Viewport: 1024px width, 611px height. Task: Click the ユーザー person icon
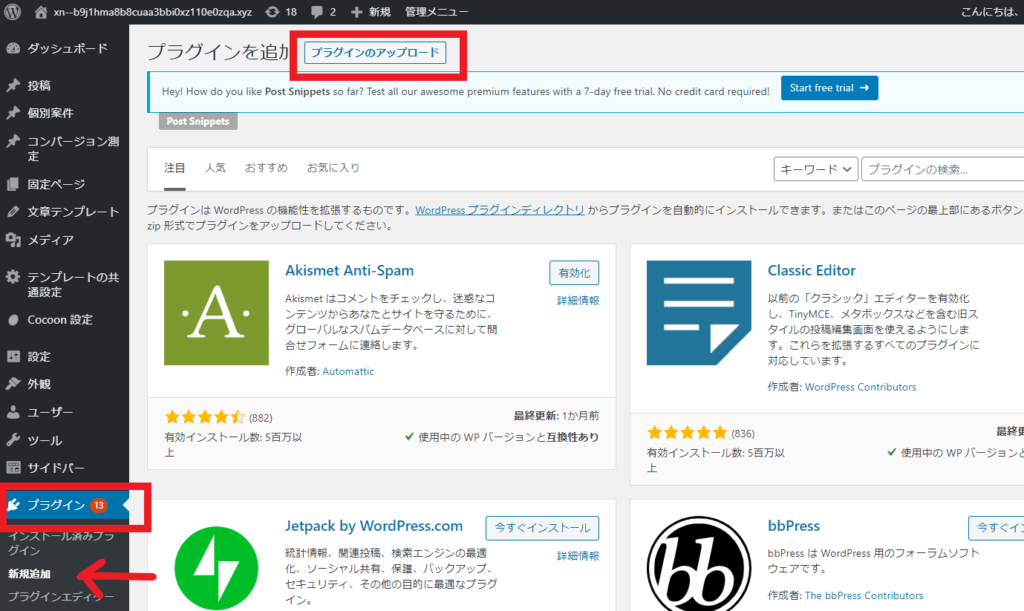pyautogui.click(x=13, y=412)
